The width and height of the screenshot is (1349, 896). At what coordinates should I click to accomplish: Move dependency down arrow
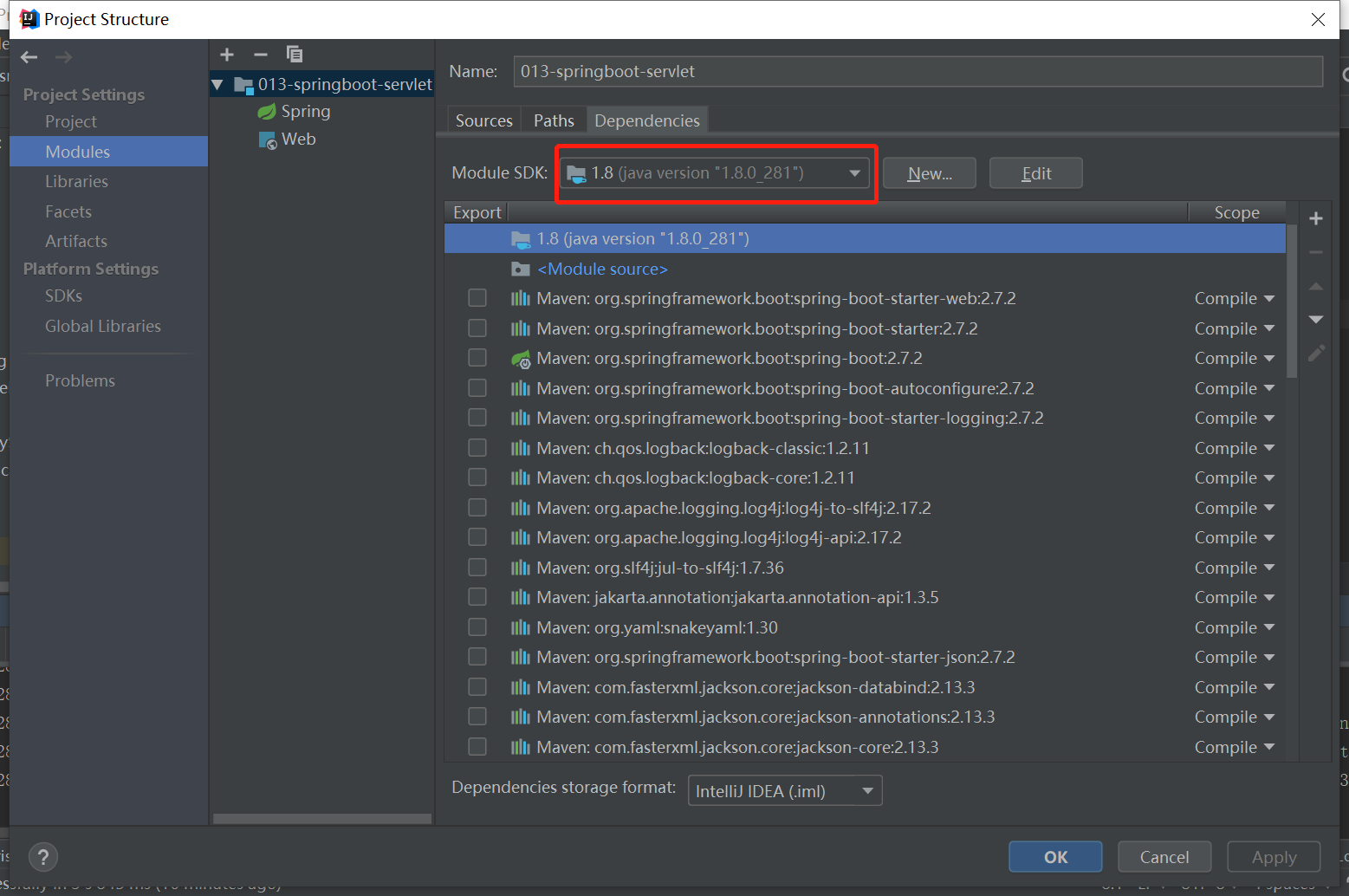pos(1316,320)
